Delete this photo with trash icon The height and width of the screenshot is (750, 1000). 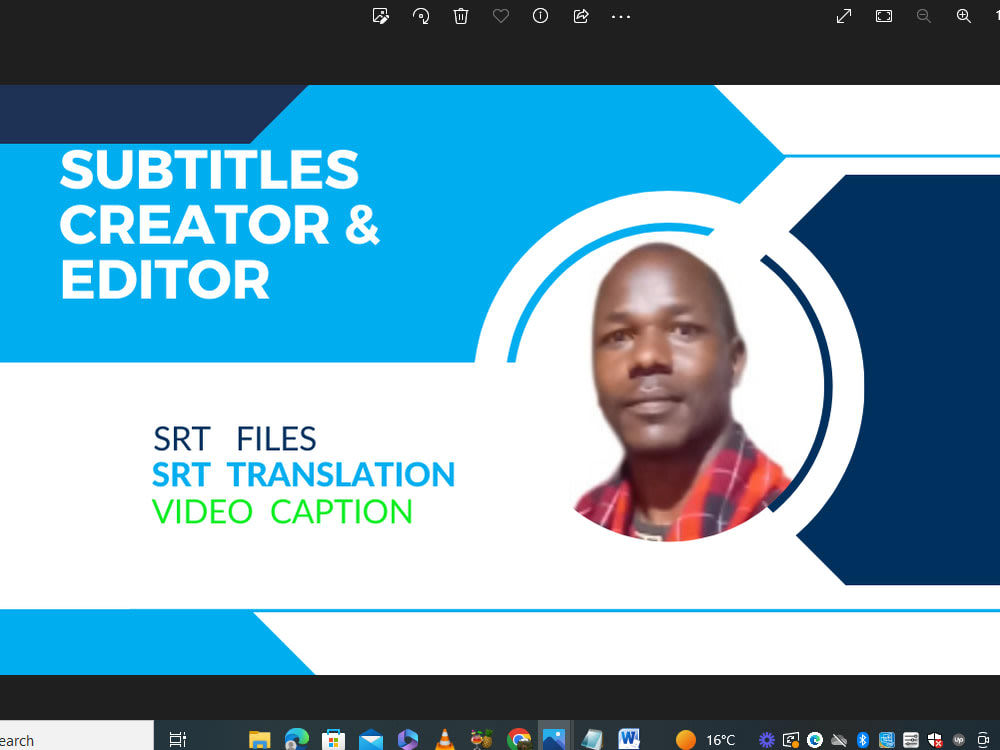tap(460, 16)
